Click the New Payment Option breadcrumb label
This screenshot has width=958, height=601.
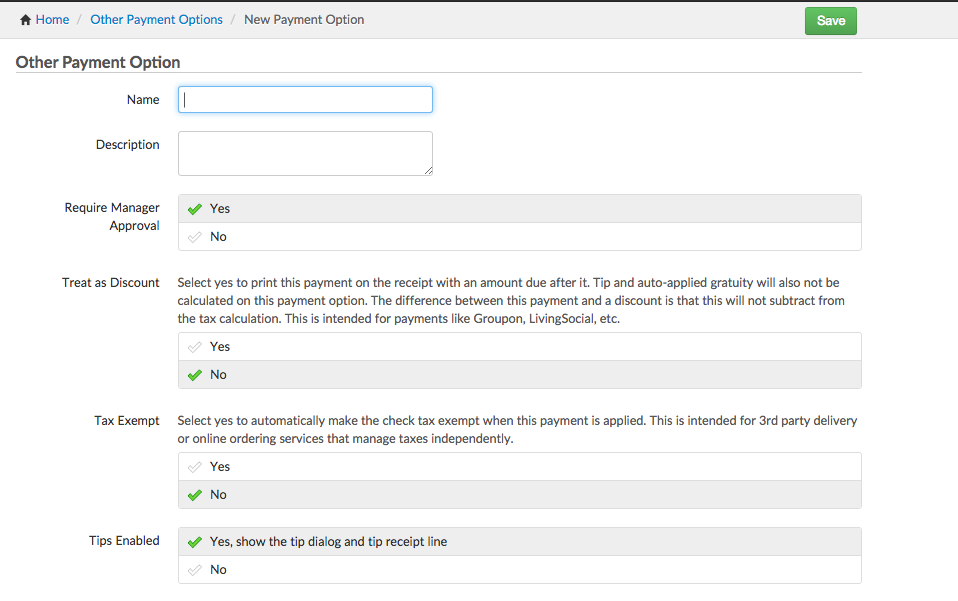[x=304, y=19]
